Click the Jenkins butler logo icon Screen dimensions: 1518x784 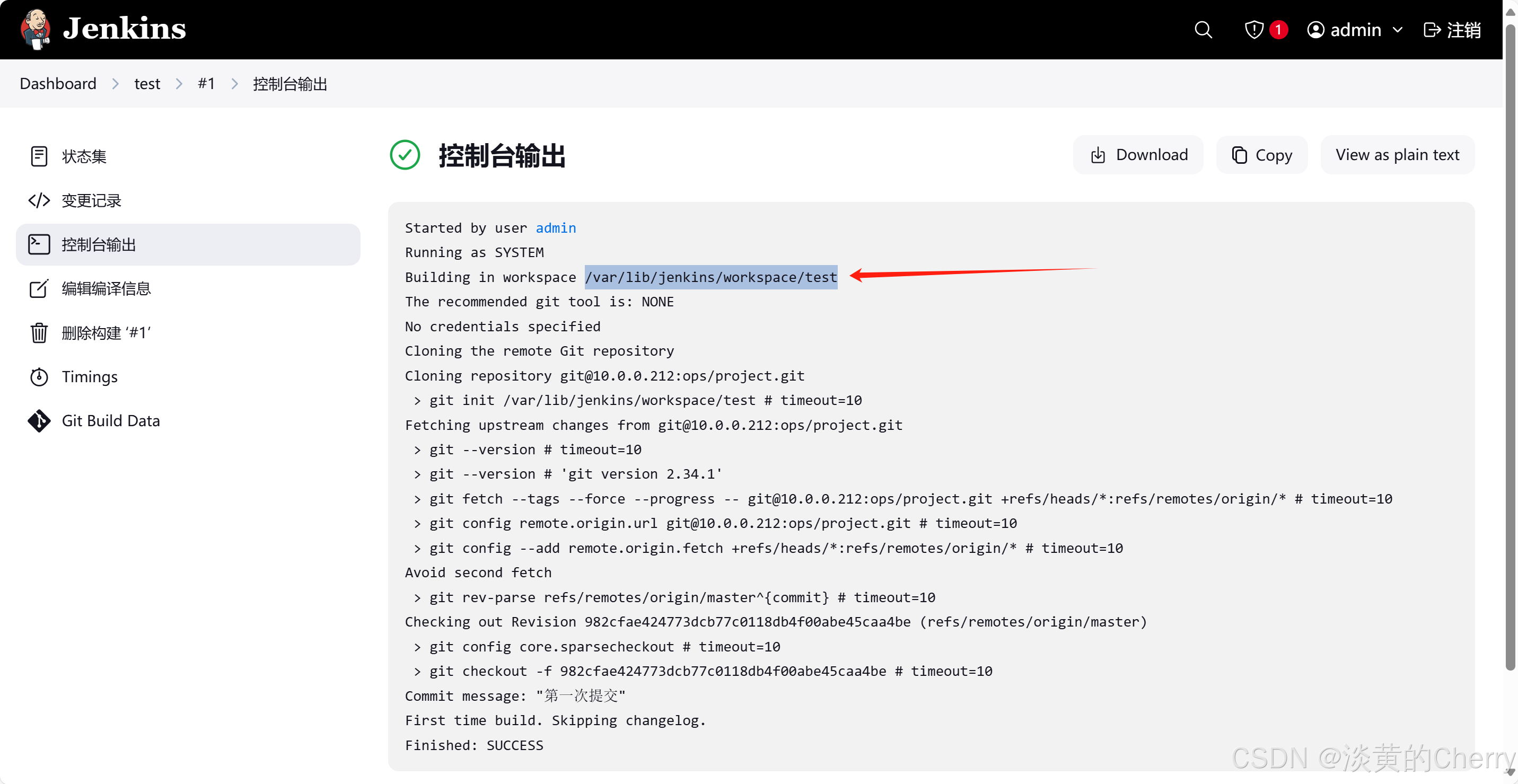pyautogui.click(x=36, y=29)
